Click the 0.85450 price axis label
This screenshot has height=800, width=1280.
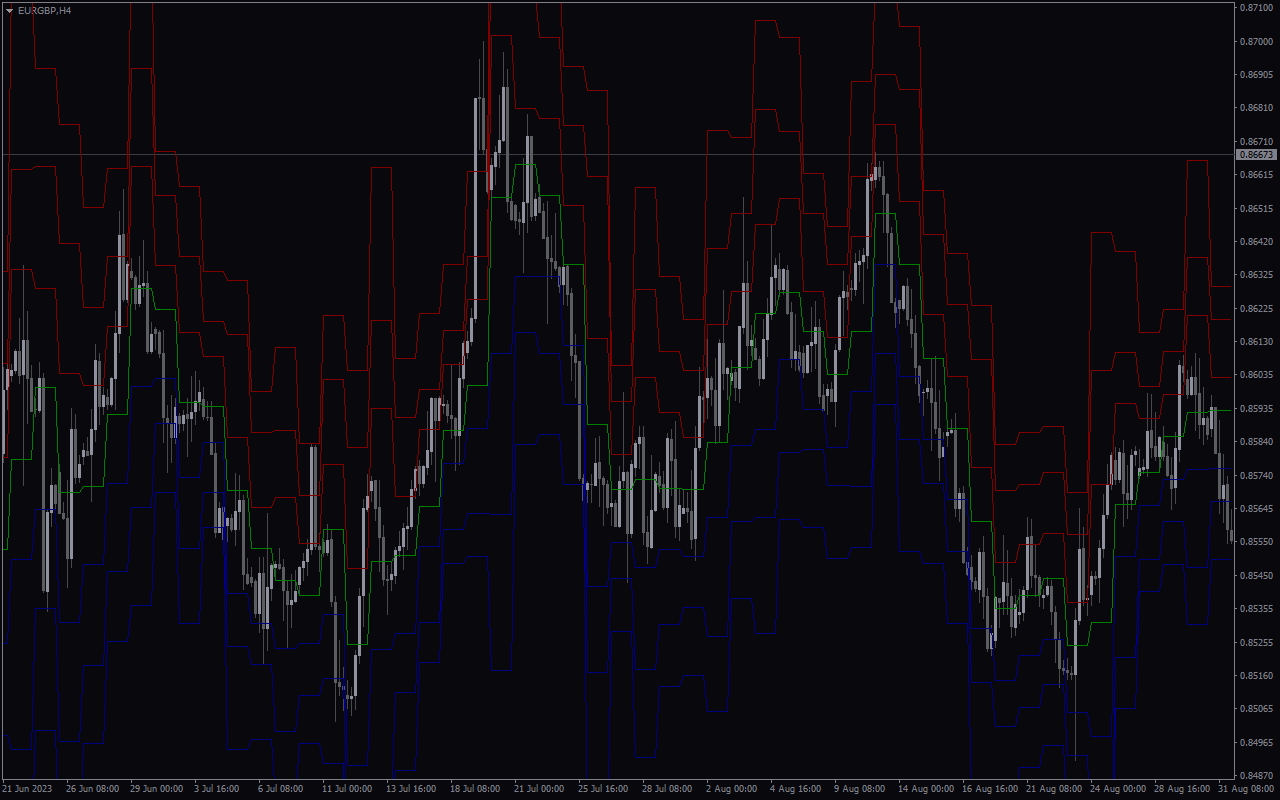[x=1257, y=576]
